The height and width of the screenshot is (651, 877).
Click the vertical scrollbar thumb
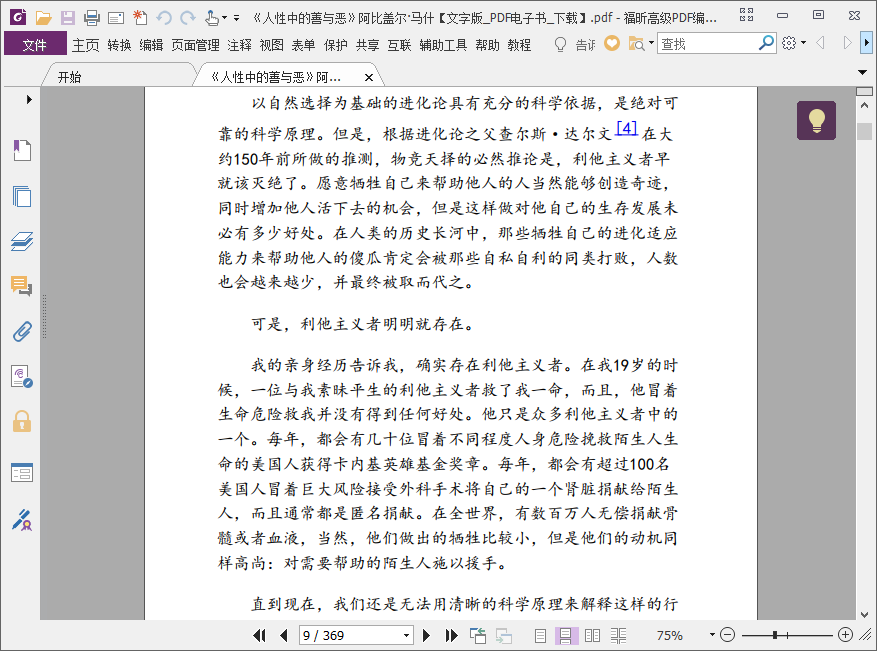tap(864, 131)
